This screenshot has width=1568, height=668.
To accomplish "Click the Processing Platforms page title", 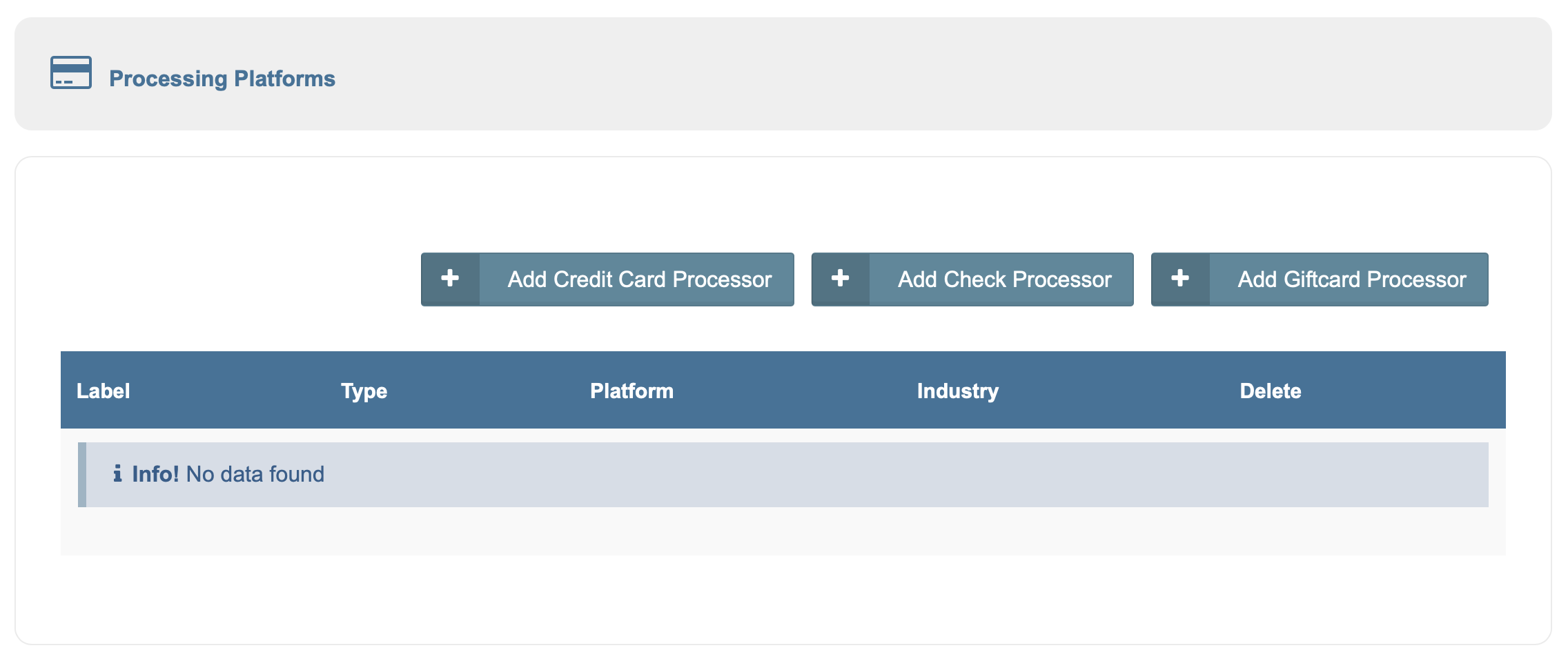I will [x=222, y=79].
